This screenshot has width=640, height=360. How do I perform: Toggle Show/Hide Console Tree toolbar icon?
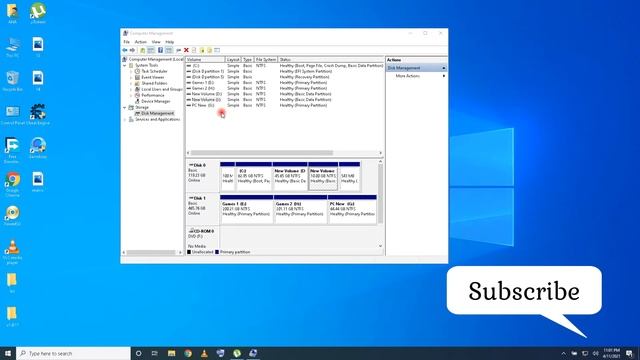[151, 50]
